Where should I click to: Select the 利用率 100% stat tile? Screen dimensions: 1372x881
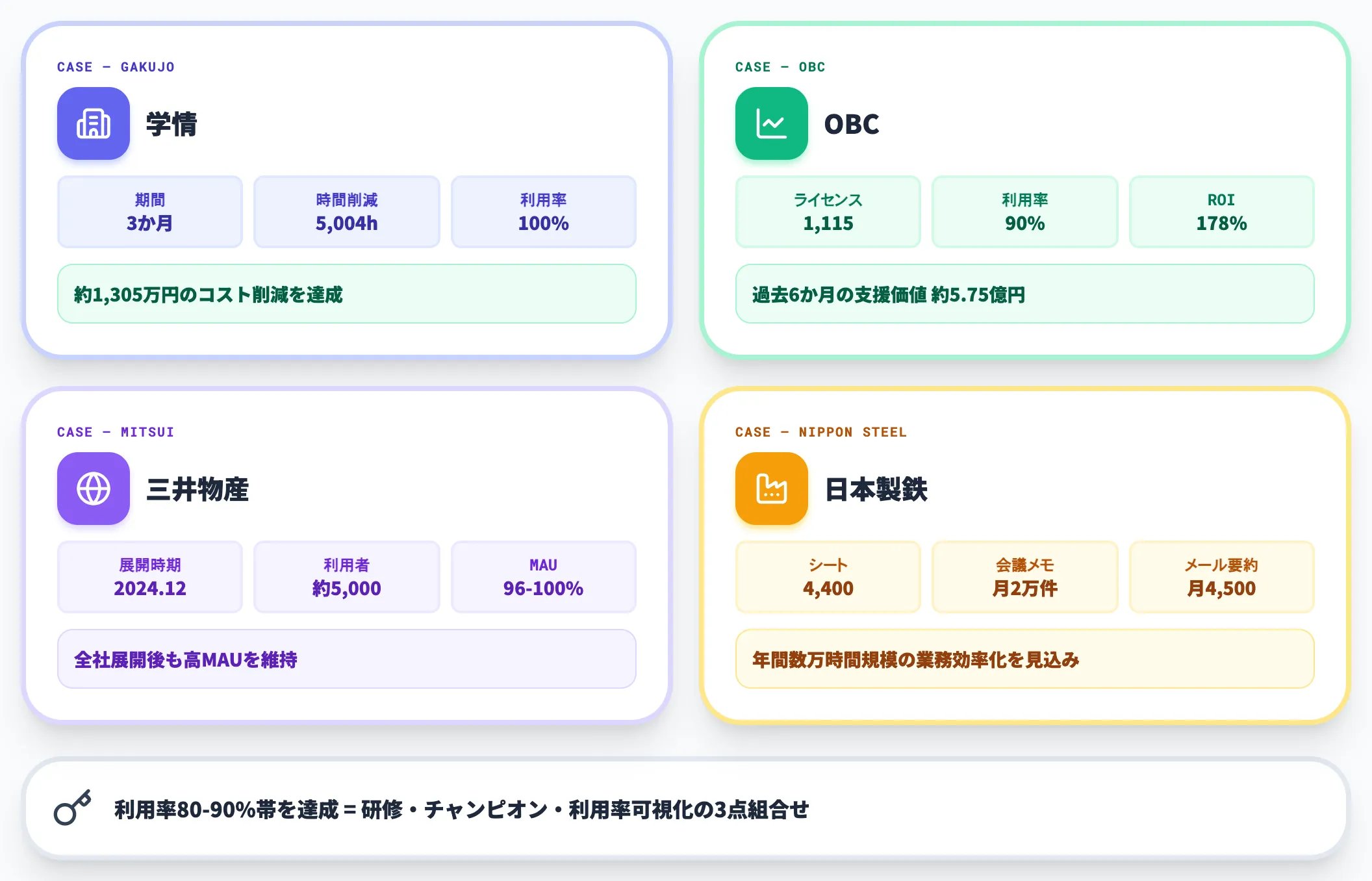(544, 212)
